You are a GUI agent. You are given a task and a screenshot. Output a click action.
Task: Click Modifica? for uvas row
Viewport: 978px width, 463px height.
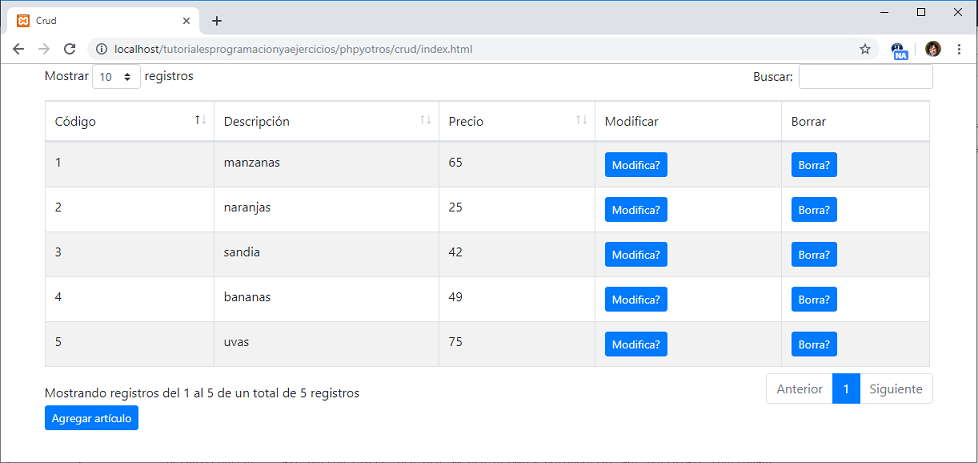636,344
